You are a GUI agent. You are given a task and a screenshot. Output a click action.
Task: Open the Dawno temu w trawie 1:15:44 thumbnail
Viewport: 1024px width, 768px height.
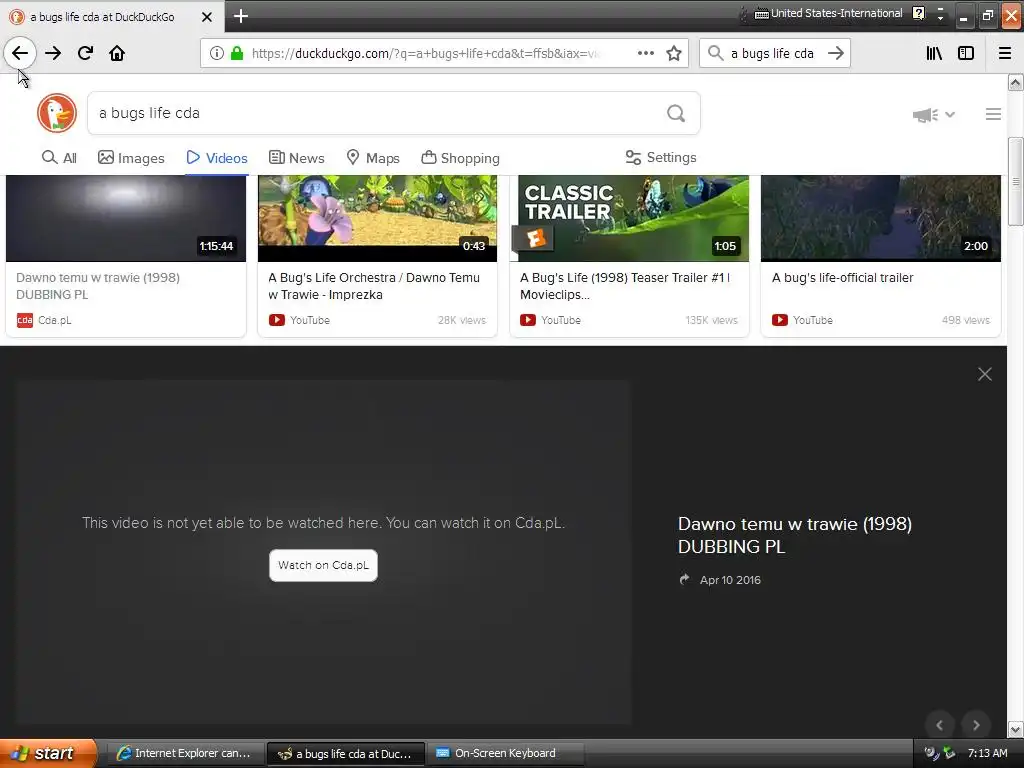pos(126,218)
